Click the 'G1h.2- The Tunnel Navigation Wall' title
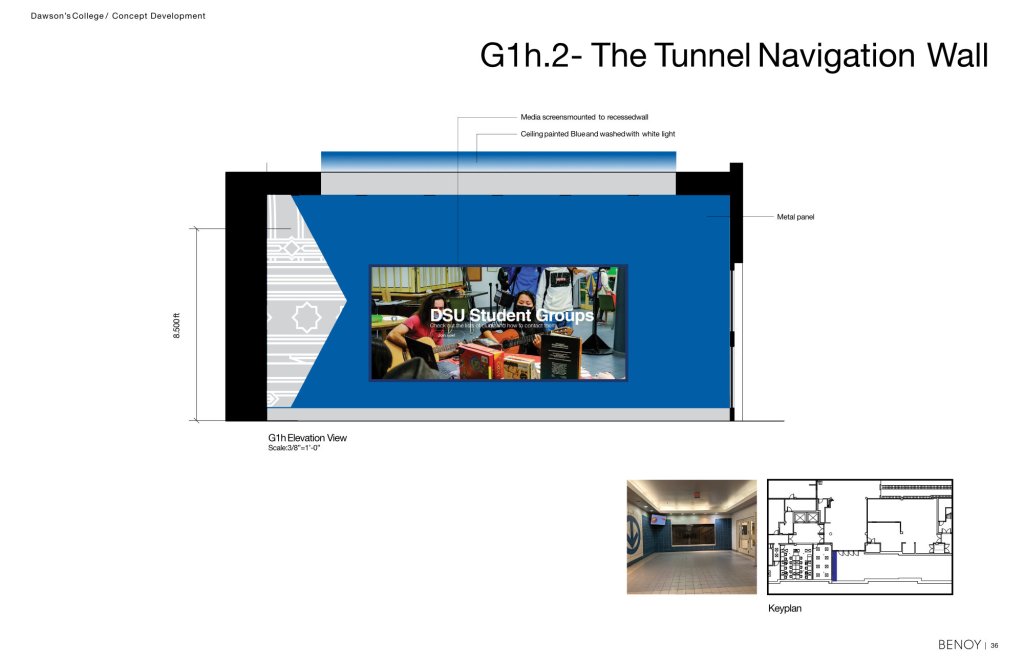The height and width of the screenshot is (662, 1024). click(x=733, y=54)
